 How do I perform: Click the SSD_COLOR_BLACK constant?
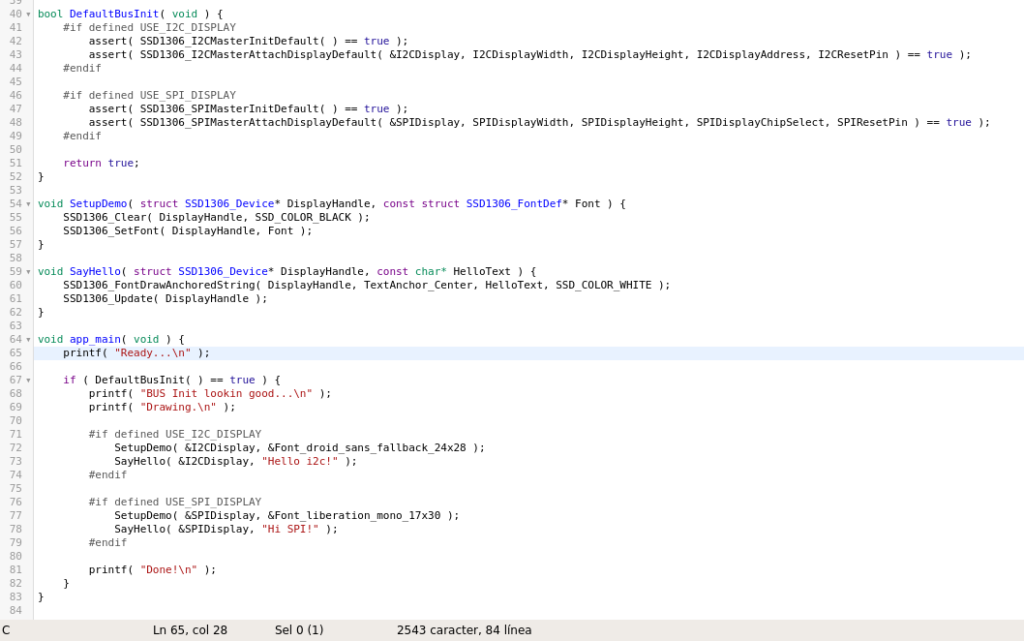tap(303, 217)
